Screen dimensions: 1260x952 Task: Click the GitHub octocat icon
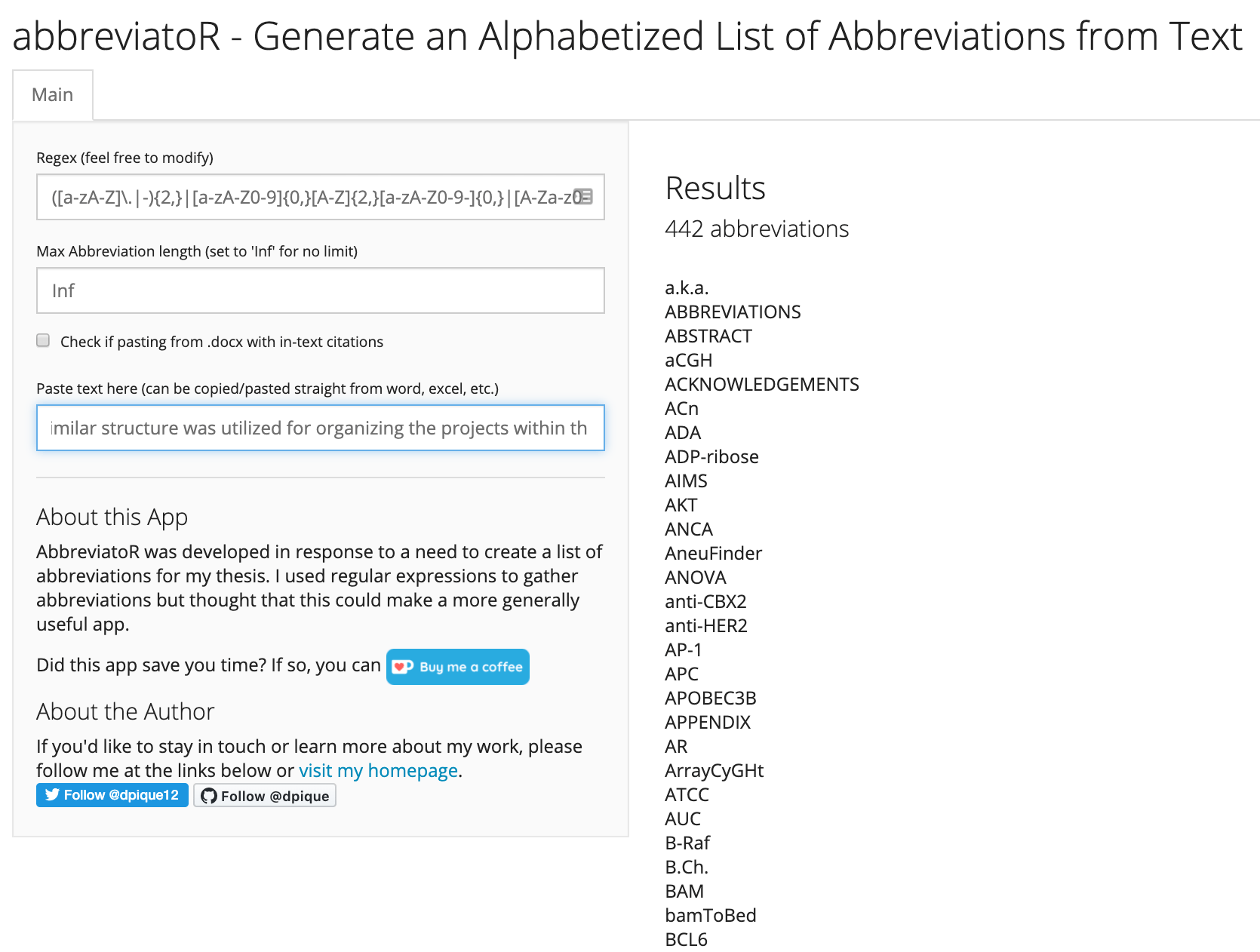(x=209, y=796)
